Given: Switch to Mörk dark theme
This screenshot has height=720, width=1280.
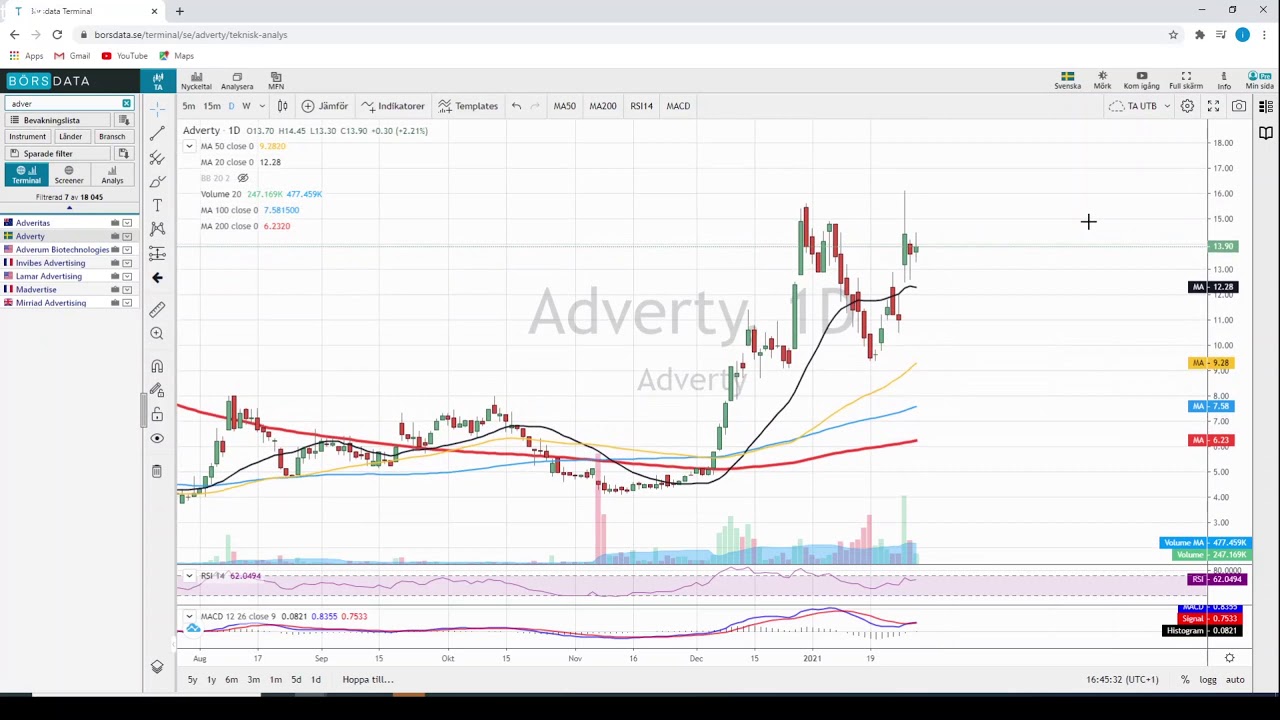Looking at the screenshot, I should click(x=1102, y=80).
